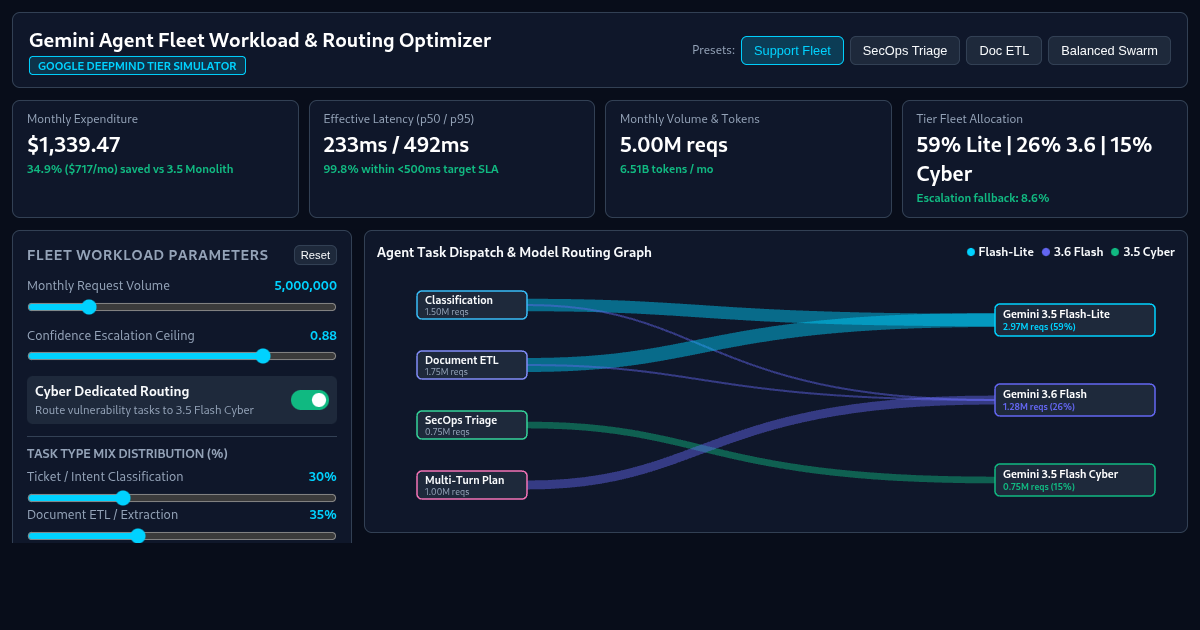This screenshot has height=630, width=1200.
Task: Click the 5.00M reqs volume value
Action: [x=674, y=145]
